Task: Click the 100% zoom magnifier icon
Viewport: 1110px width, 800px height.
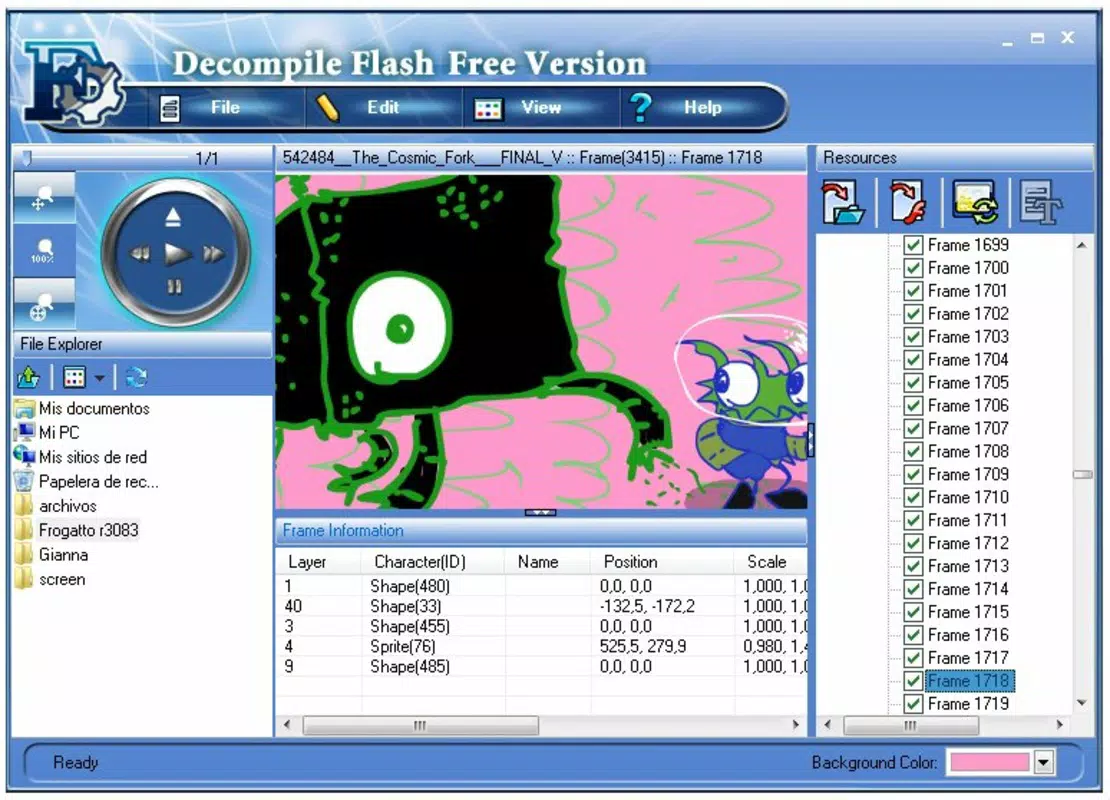Action: pyautogui.click(x=44, y=251)
